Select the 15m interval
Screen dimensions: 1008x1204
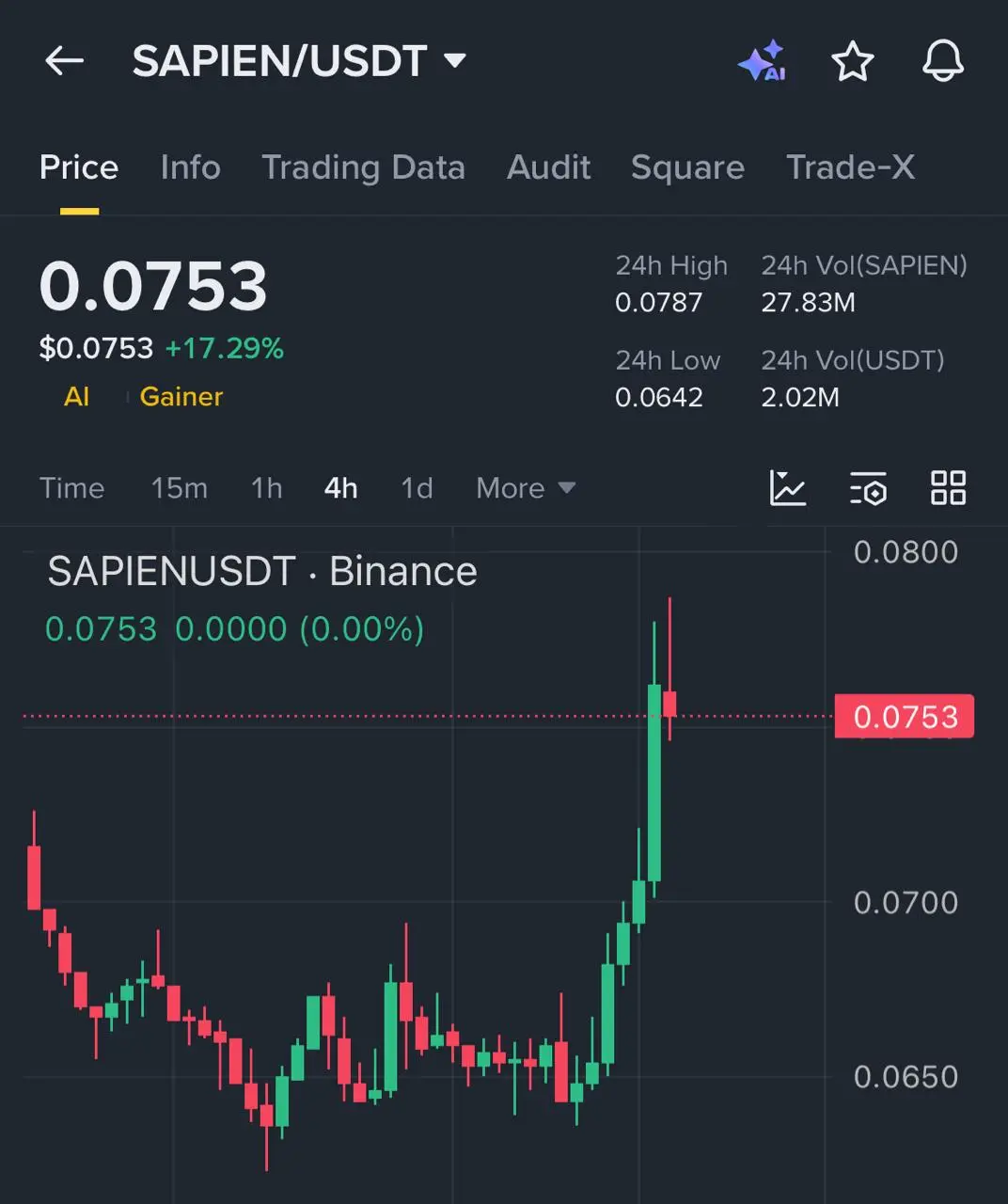pyautogui.click(x=179, y=488)
